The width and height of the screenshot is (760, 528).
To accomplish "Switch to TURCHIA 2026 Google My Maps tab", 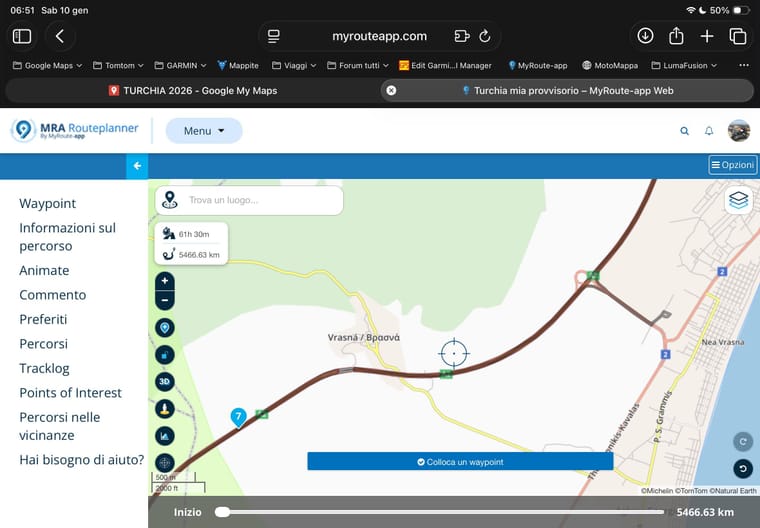I will (192, 90).
